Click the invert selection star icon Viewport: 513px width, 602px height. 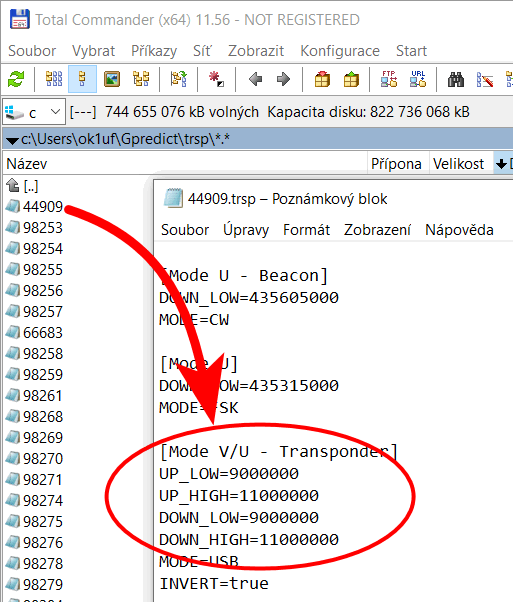tap(216, 79)
